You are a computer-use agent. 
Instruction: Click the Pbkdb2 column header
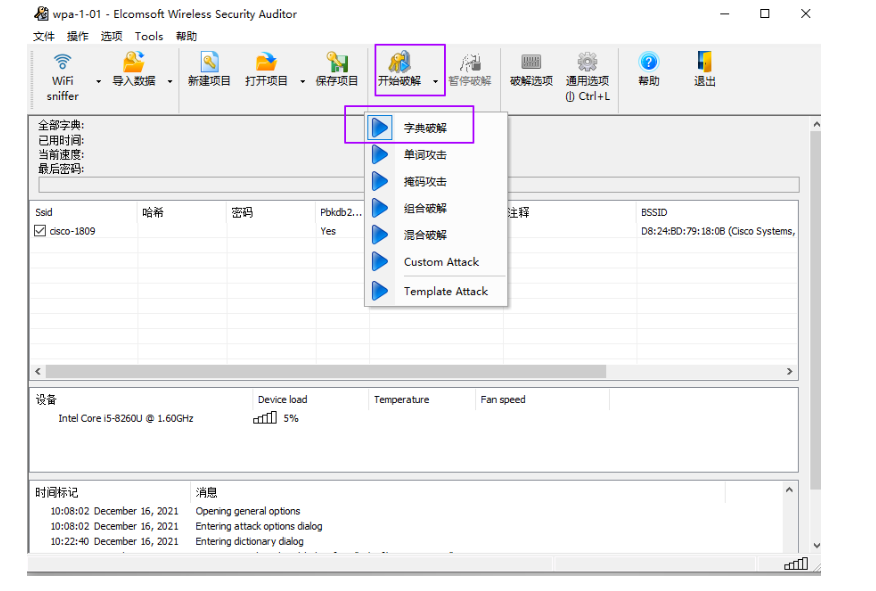pos(341,212)
